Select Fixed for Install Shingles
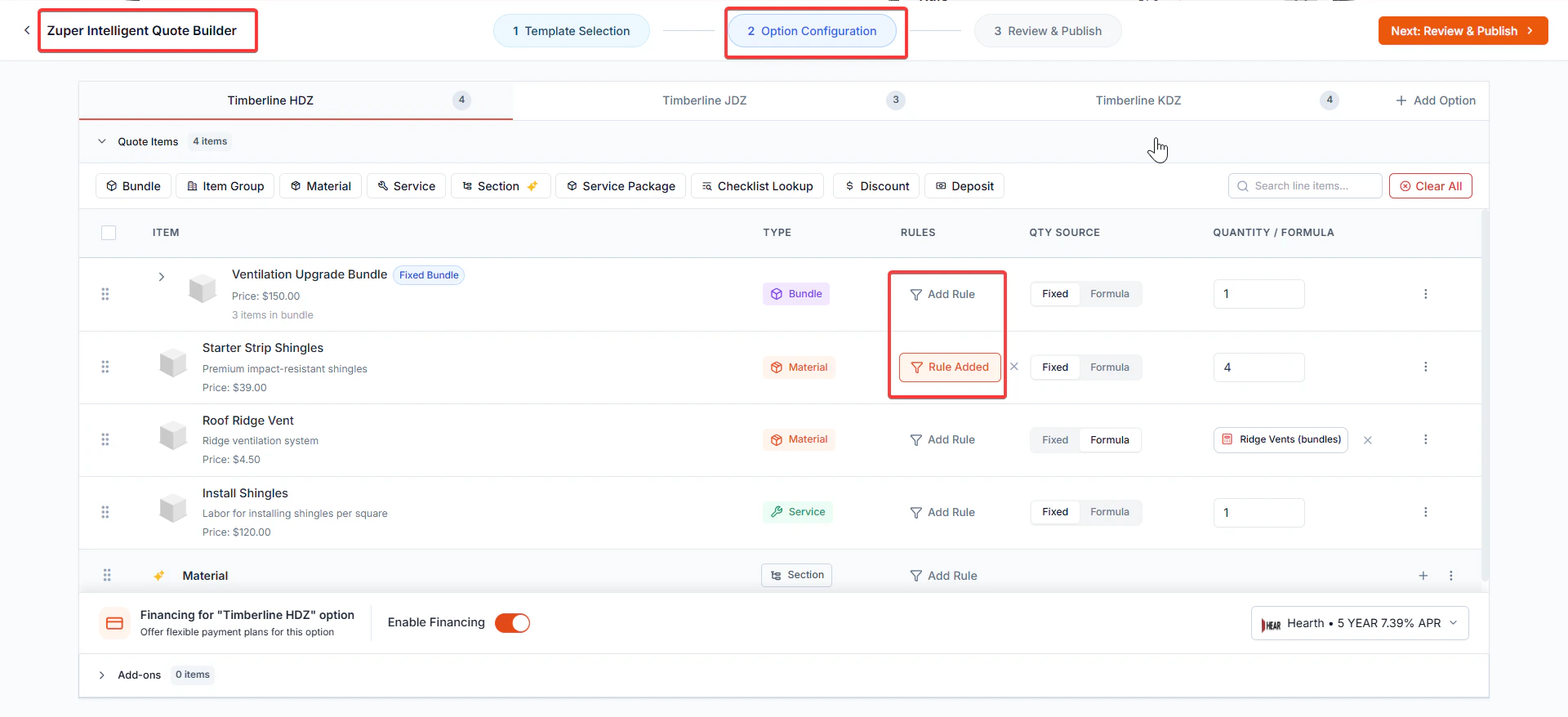 (x=1055, y=512)
